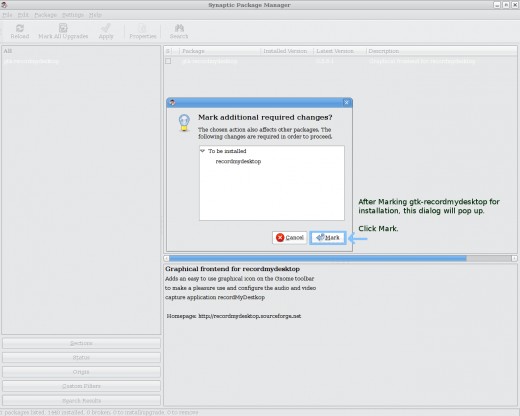Screen dimensions: 520x416
Task: Toggle gtk-recordmydesktop status checkbox
Action: tap(168, 61)
